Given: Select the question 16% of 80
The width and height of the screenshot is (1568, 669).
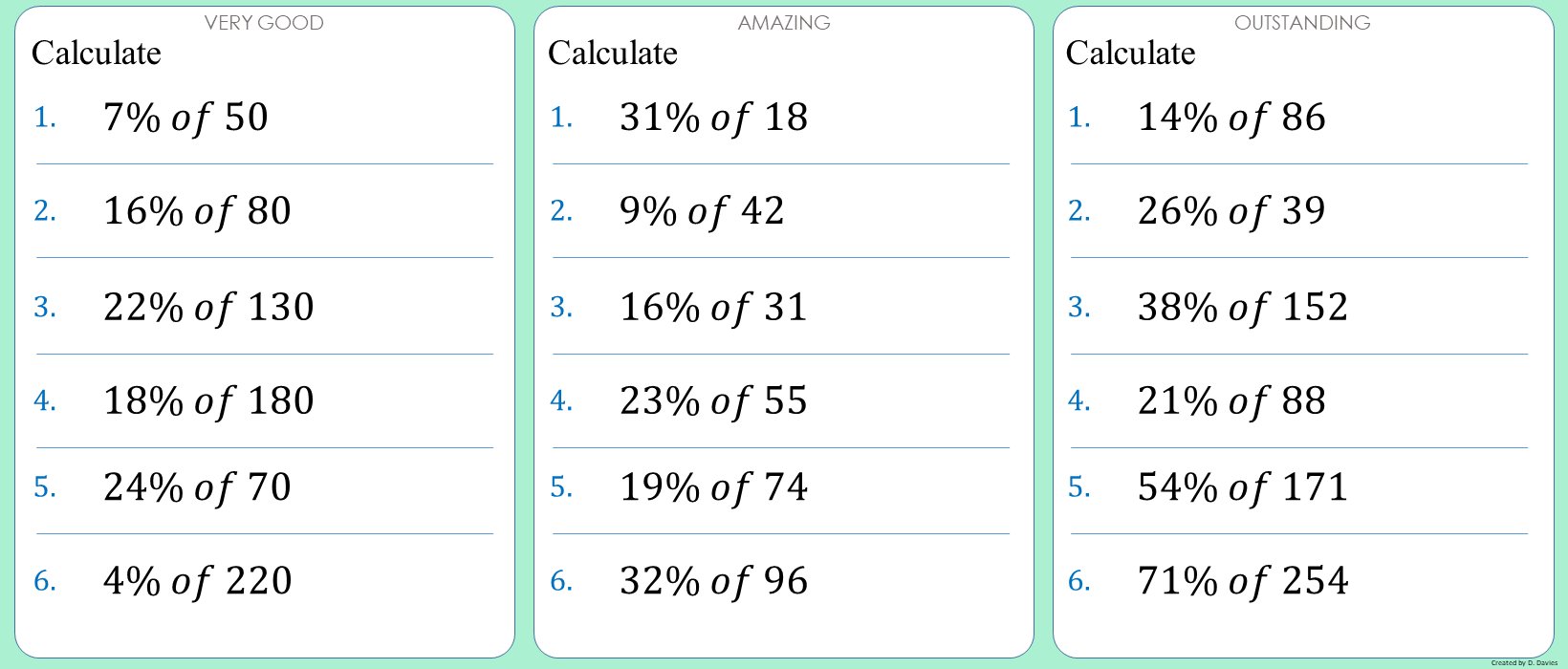Looking at the screenshot, I should click(x=197, y=211).
